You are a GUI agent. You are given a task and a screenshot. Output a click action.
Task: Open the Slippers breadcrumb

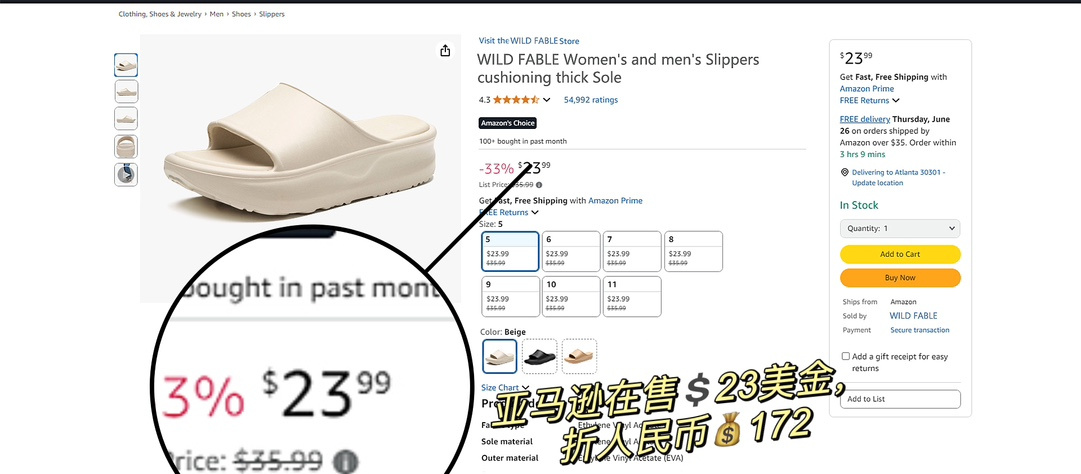click(272, 14)
